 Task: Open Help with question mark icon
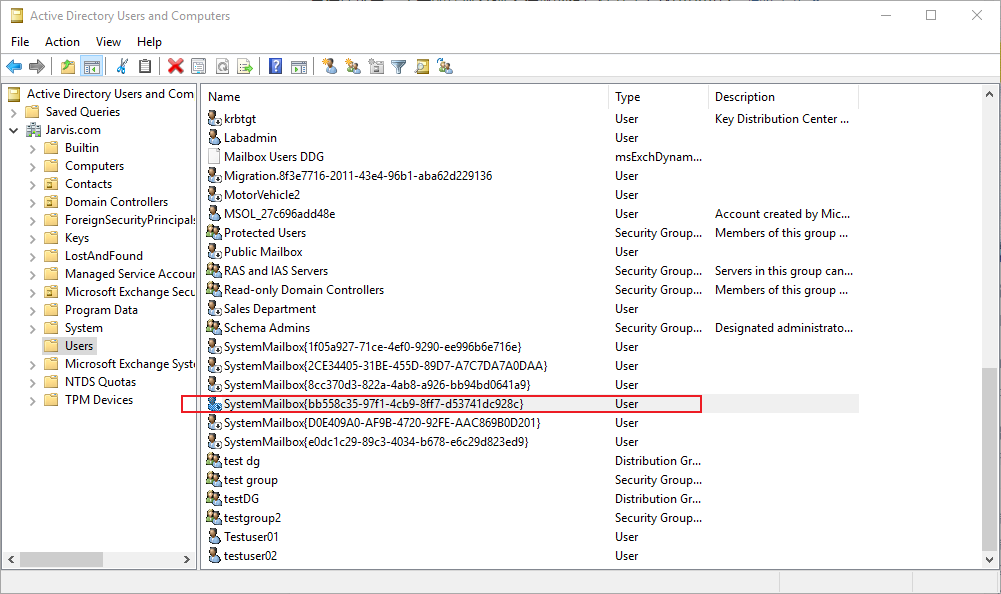tap(275, 66)
